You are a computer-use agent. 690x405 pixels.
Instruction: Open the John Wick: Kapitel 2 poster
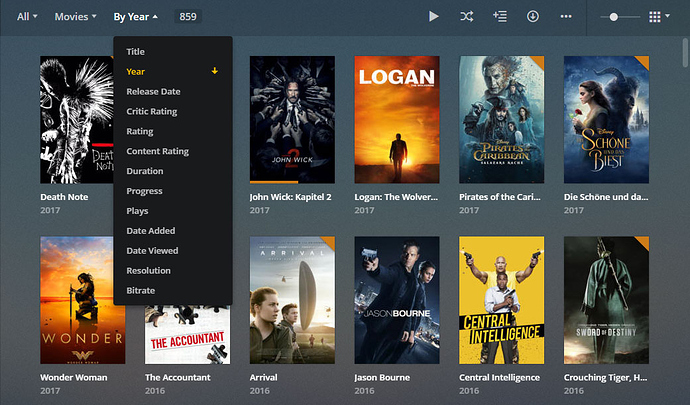(x=292, y=119)
